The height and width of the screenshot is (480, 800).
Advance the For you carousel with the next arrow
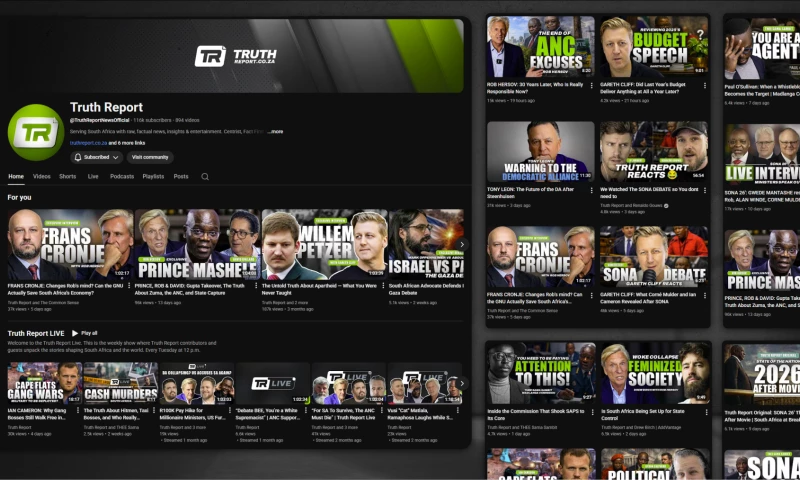(462, 244)
